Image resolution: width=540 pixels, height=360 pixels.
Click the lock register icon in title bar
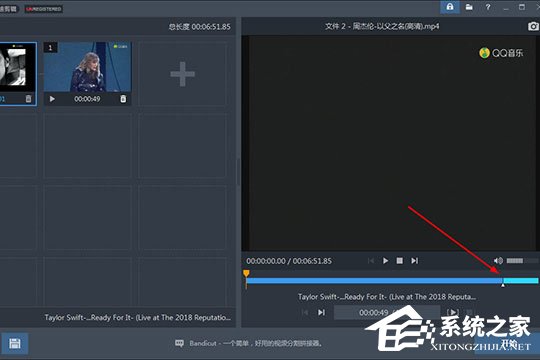point(450,7)
